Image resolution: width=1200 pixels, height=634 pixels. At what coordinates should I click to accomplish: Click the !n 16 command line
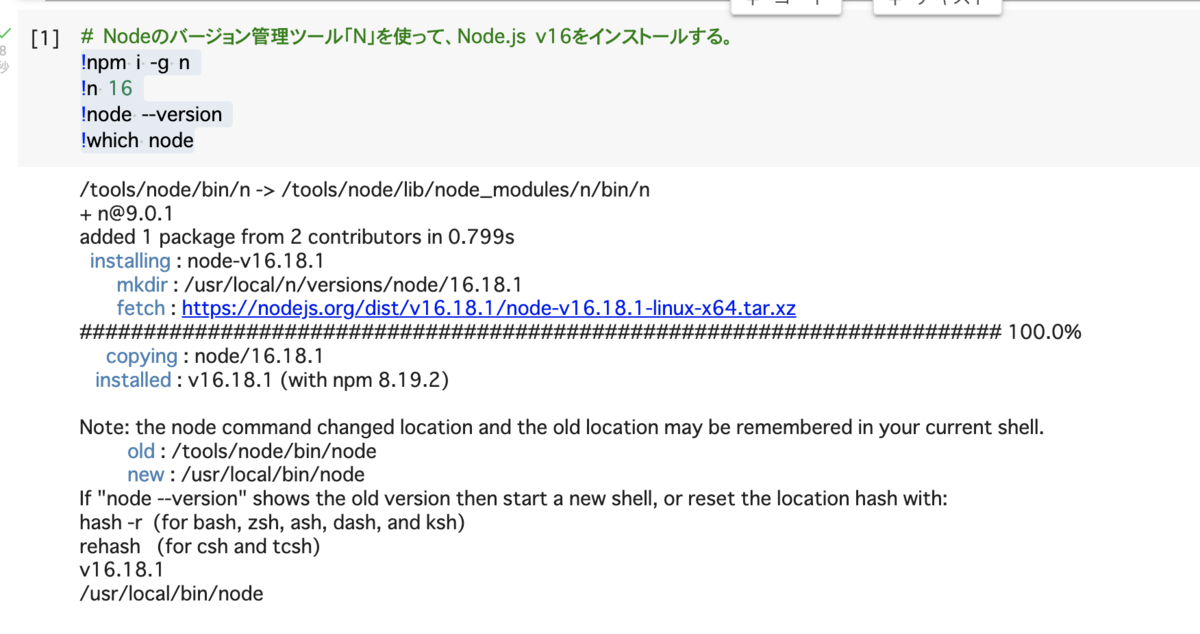(103, 88)
